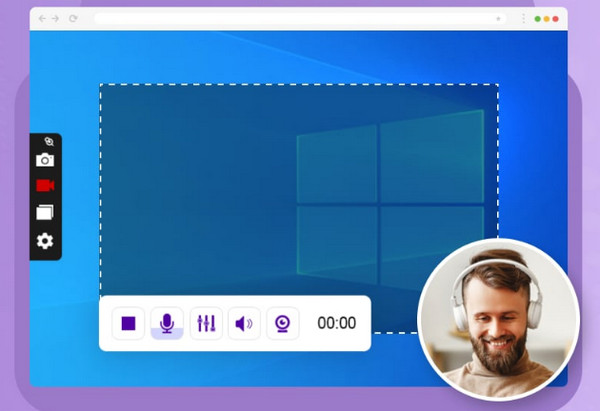600x411 pixels.
Task: Bookmark the page with the star icon
Action: coord(498,19)
